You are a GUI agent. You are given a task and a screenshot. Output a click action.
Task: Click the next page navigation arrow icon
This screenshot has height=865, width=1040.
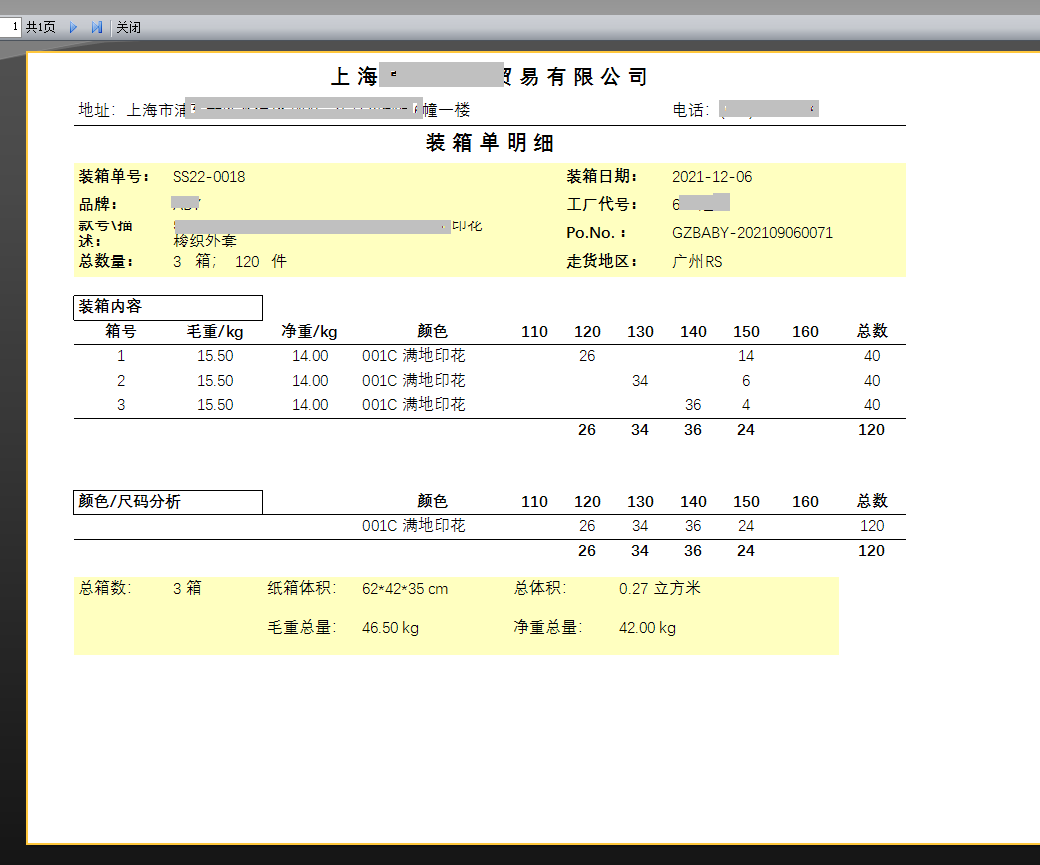(x=72, y=27)
